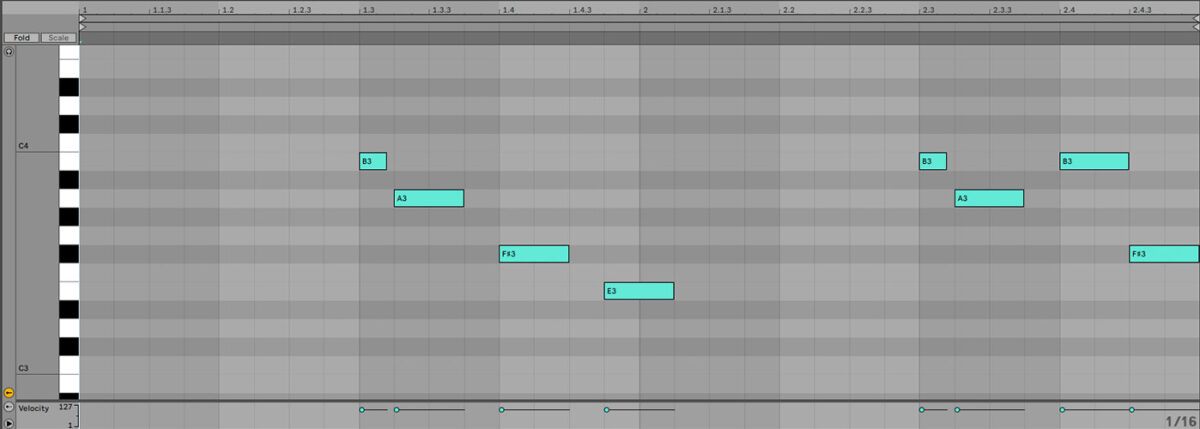This screenshot has width=1200, height=429.
Task: Click the 1/16 grid size label
Action: [x=1180, y=422]
